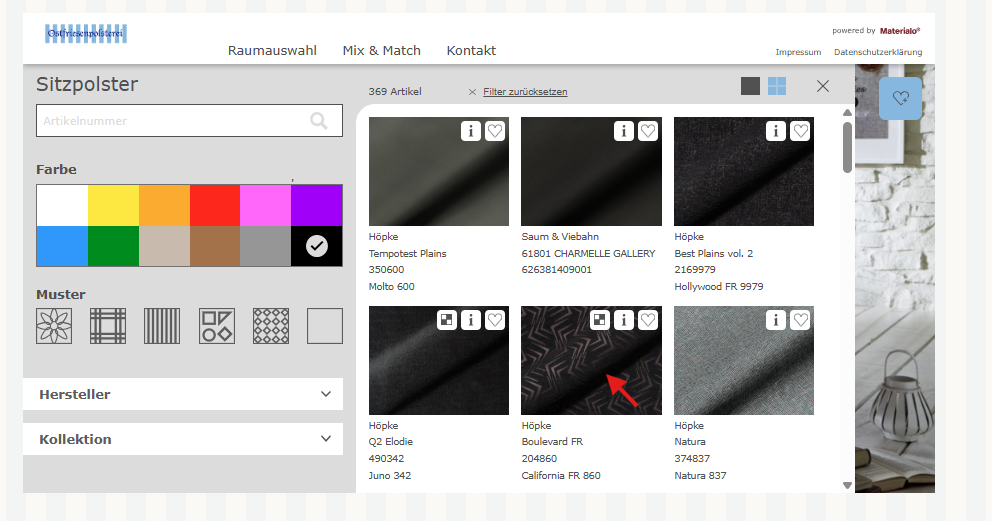Screen dimensions: 992x521
Task: Click the scrollbar down arrow
Action: (x=847, y=486)
